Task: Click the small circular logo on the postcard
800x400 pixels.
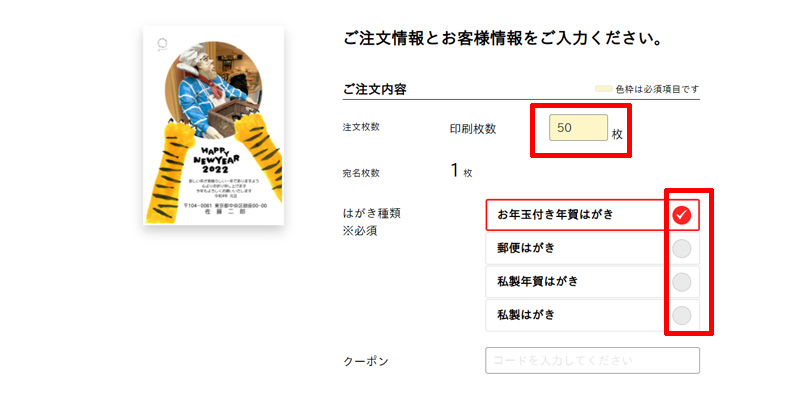Action: pyautogui.click(x=162, y=44)
